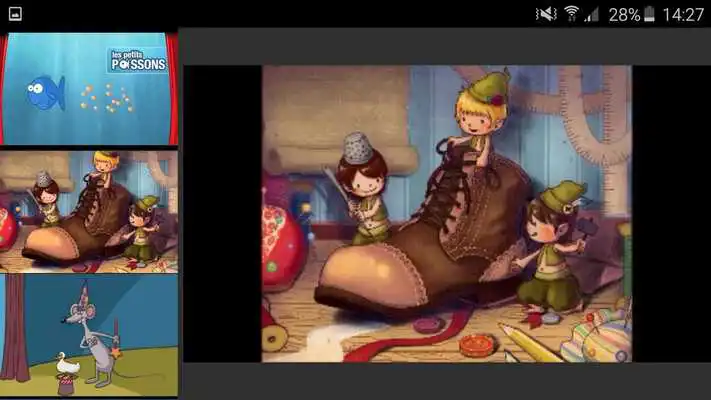Image resolution: width=711 pixels, height=400 pixels.
Task: Tap the muted vibrate icon in status bar
Action: (x=546, y=15)
